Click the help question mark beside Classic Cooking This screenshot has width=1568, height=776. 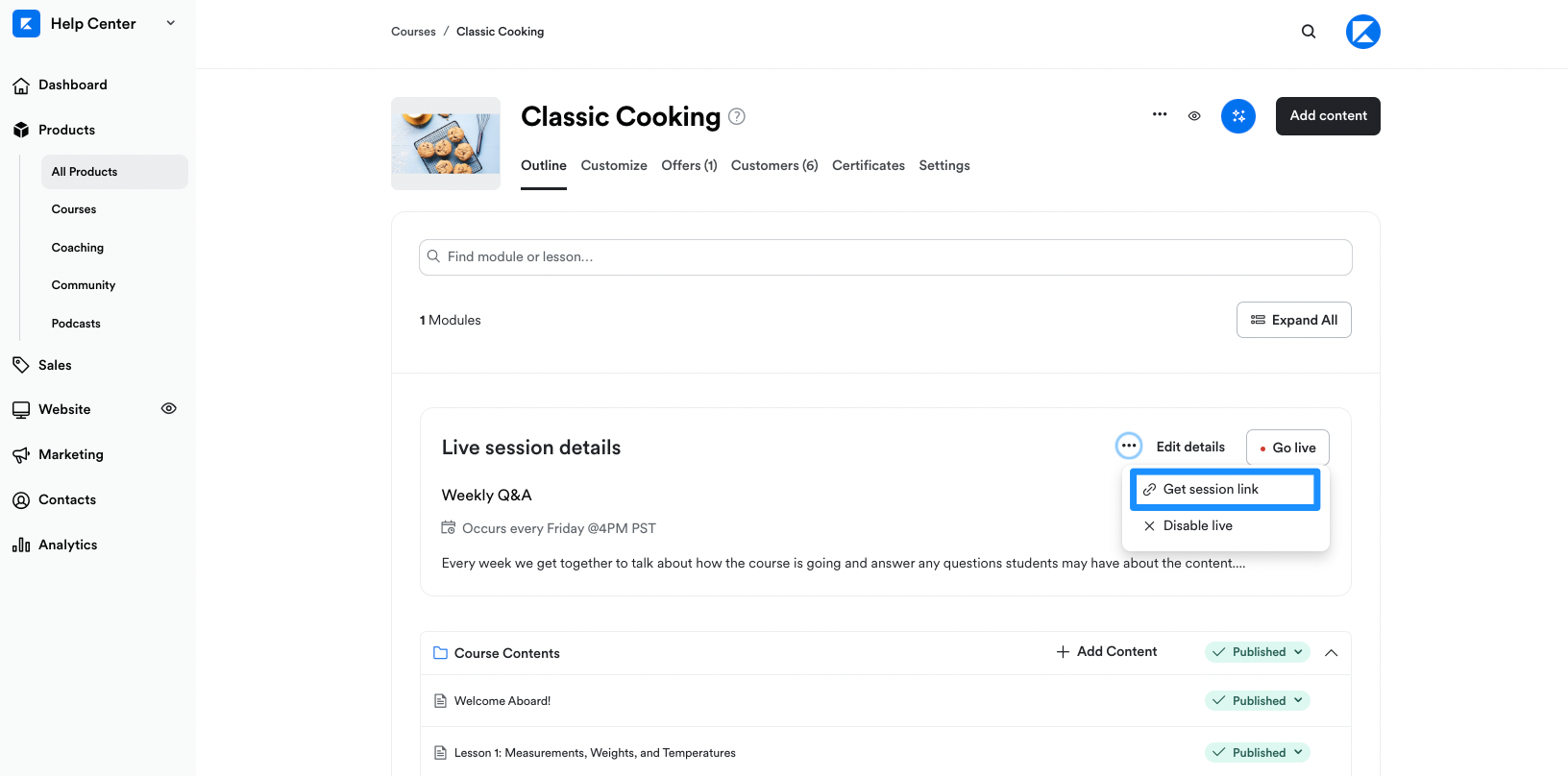737,116
